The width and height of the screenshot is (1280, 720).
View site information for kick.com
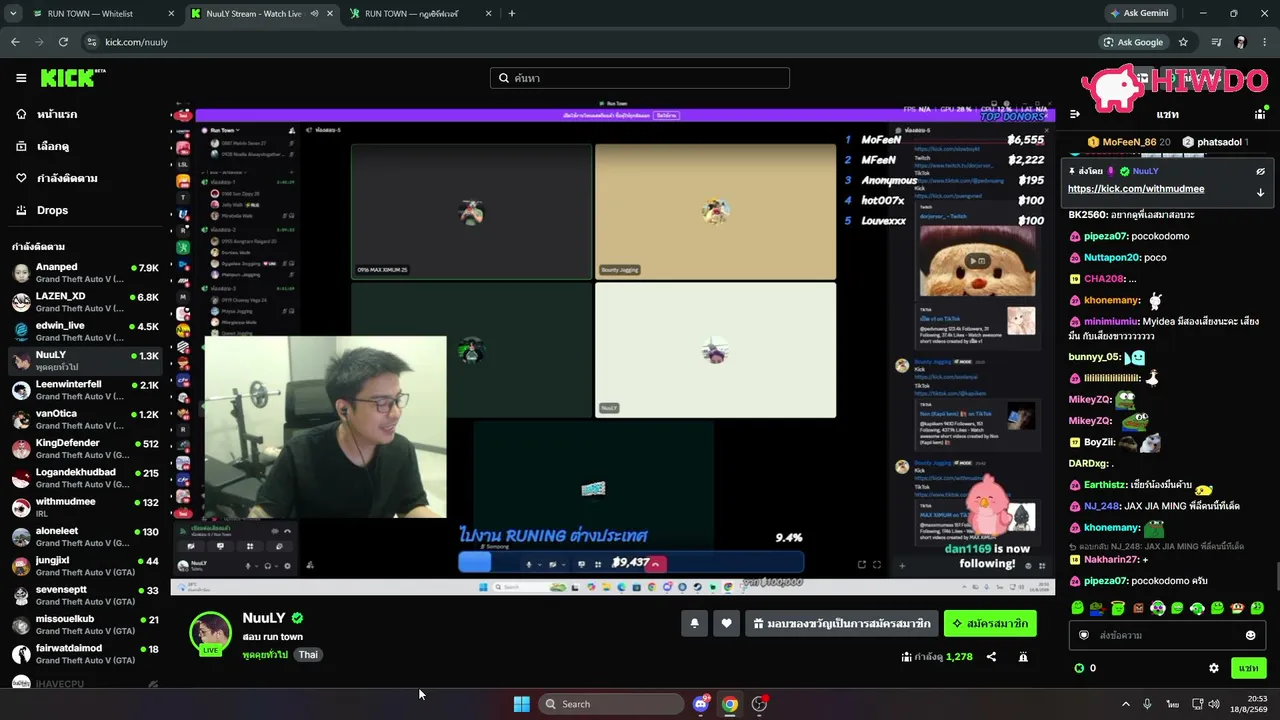pyautogui.click(x=92, y=42)
